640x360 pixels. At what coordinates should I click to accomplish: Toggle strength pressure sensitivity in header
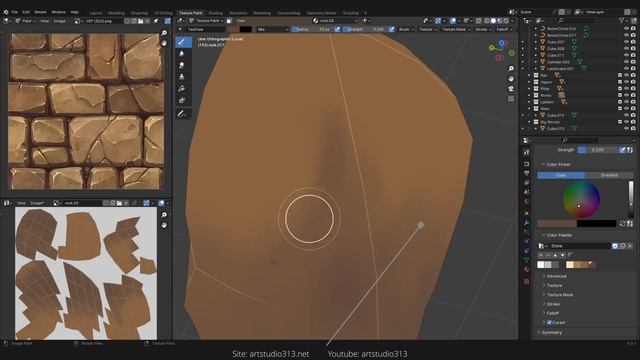tap(391, 29)
